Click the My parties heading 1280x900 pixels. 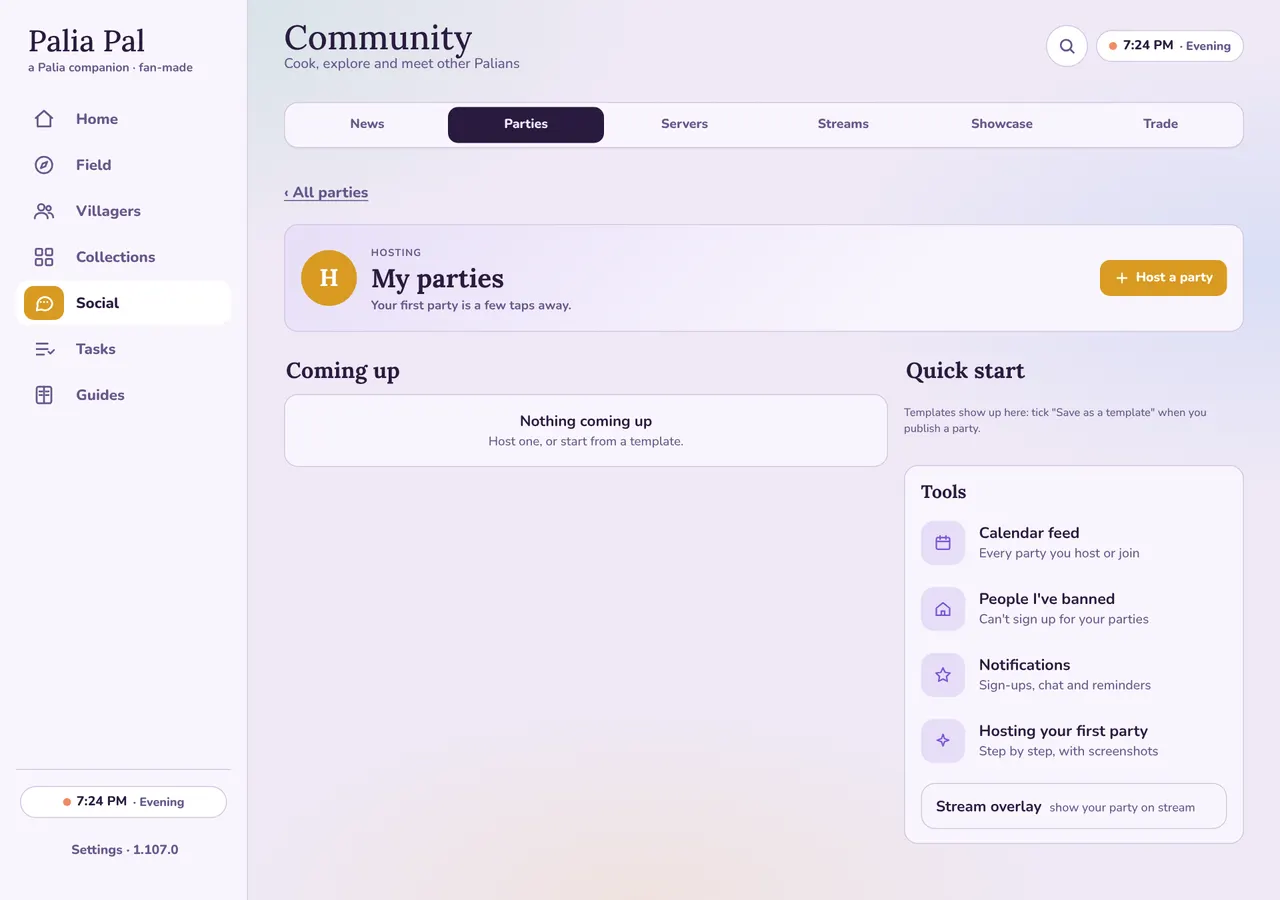pos(437,278)
